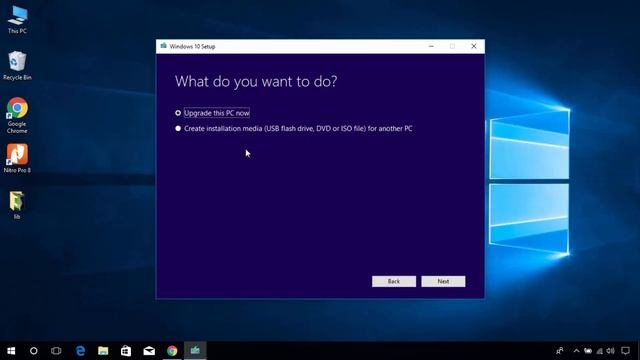640x360 pixels.
Task: Open network status tray icon
Action: 599,351
